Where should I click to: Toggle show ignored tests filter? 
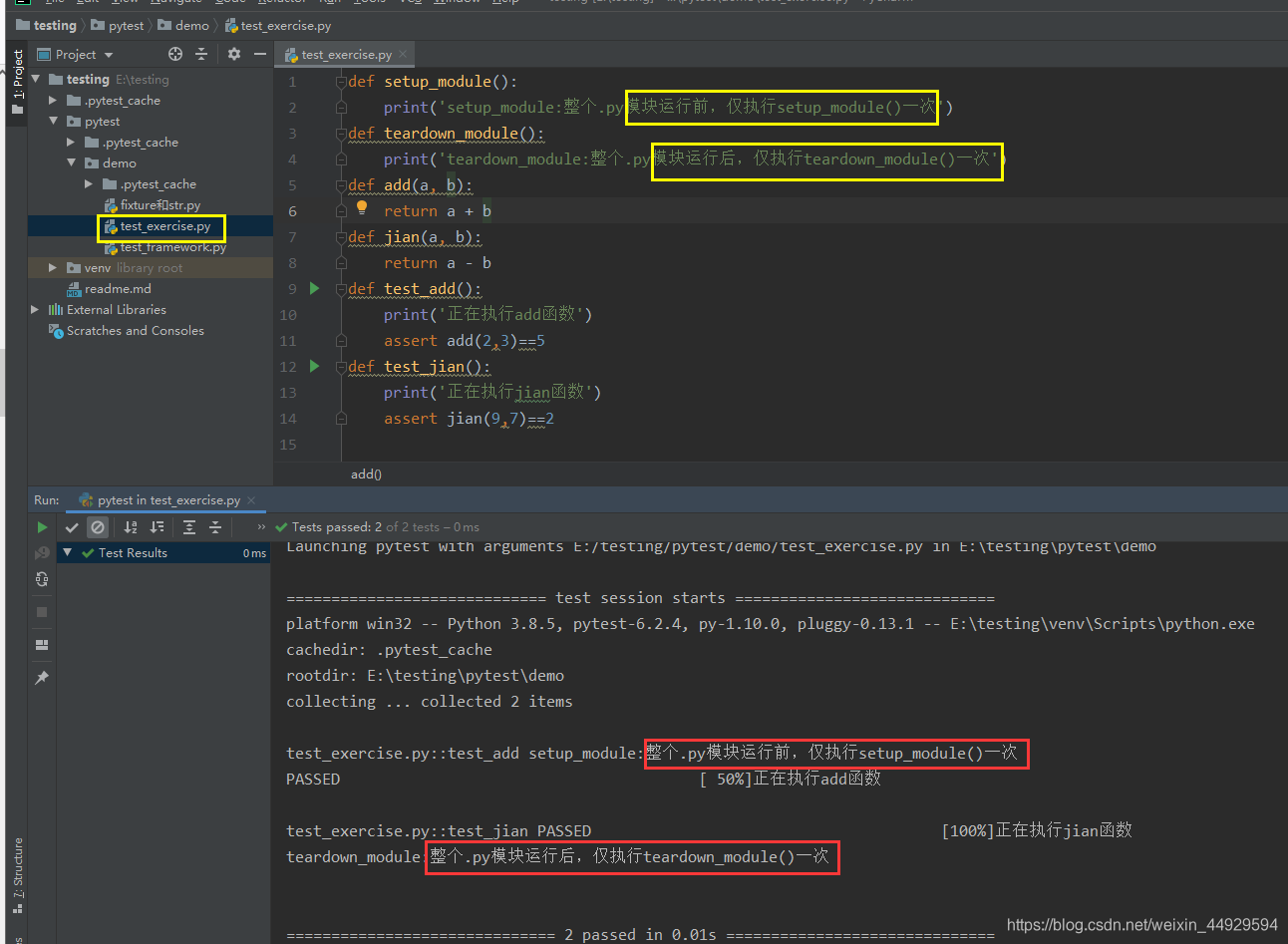coord(98,527)
